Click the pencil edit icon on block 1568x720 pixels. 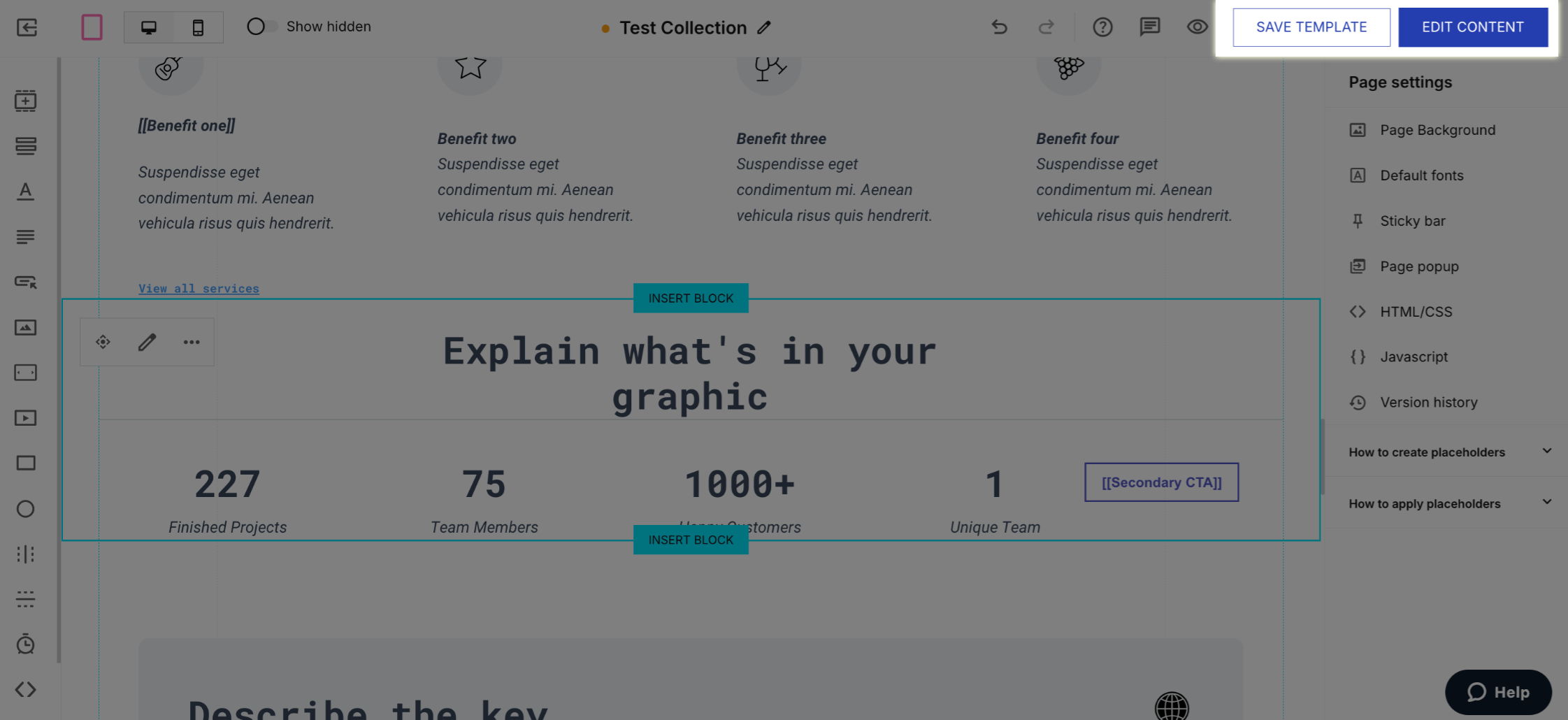pos(147,342)
